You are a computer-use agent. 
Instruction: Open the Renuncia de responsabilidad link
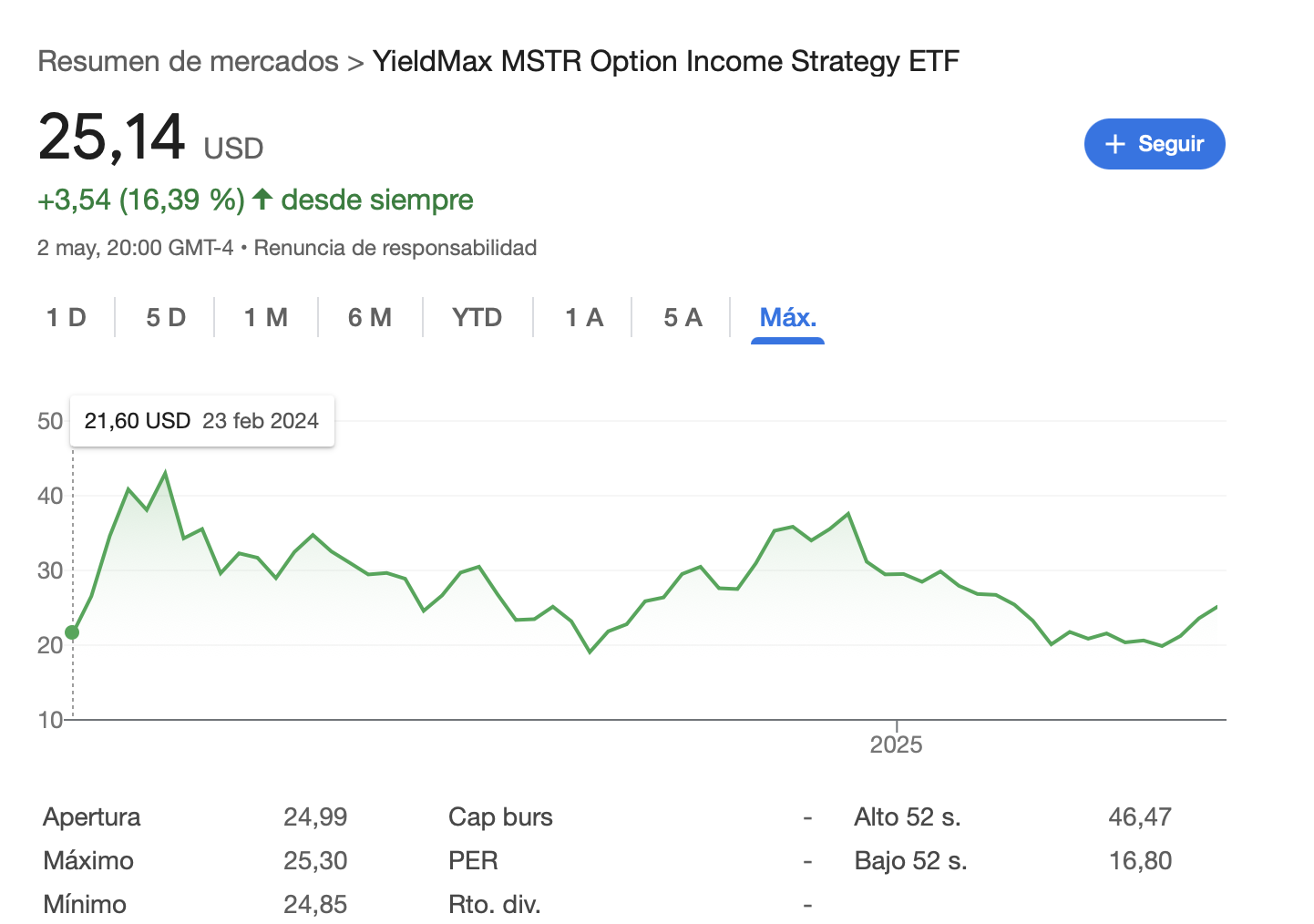click(x=395, y=248)
